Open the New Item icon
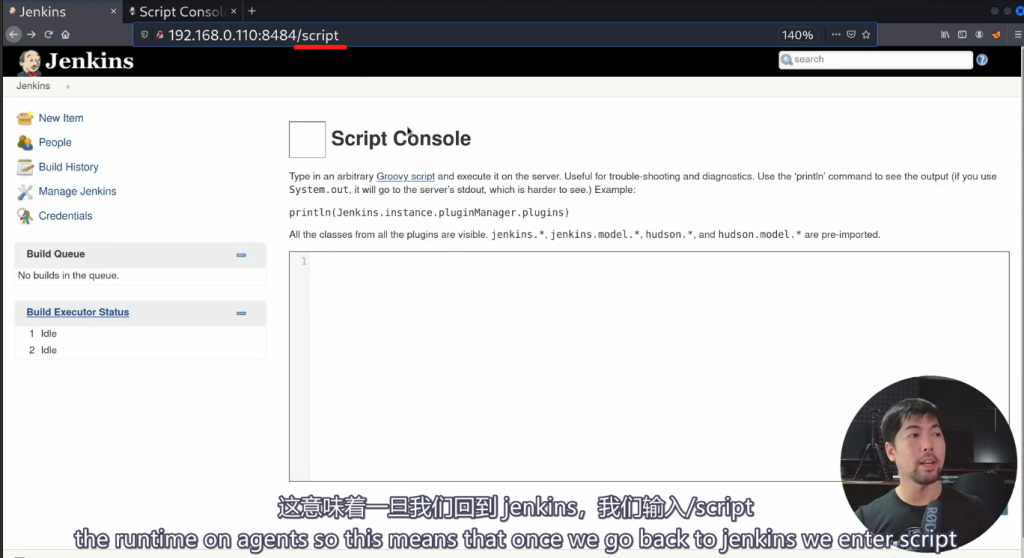The image size is (1024, 558). pos(25,118)
